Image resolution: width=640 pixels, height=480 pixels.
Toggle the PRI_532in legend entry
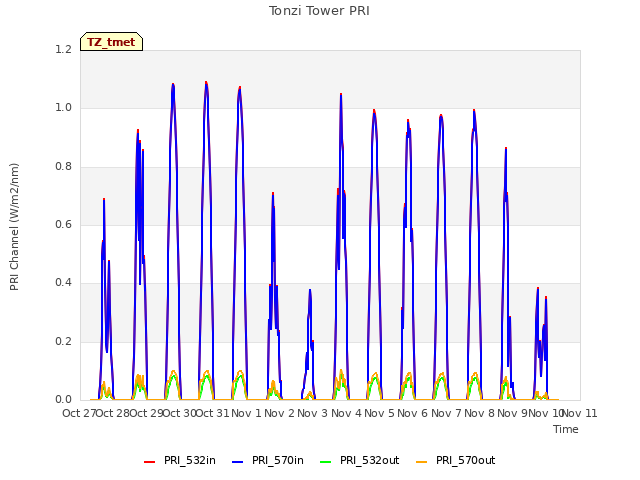point(180,461)
